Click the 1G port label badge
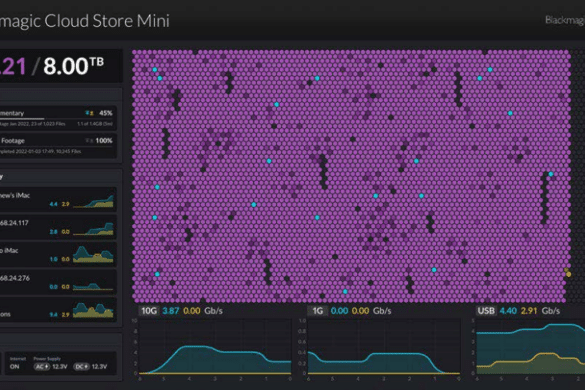The height and width of the screenshot is (390, 585). pyautogui.click(x=317, y=311)
